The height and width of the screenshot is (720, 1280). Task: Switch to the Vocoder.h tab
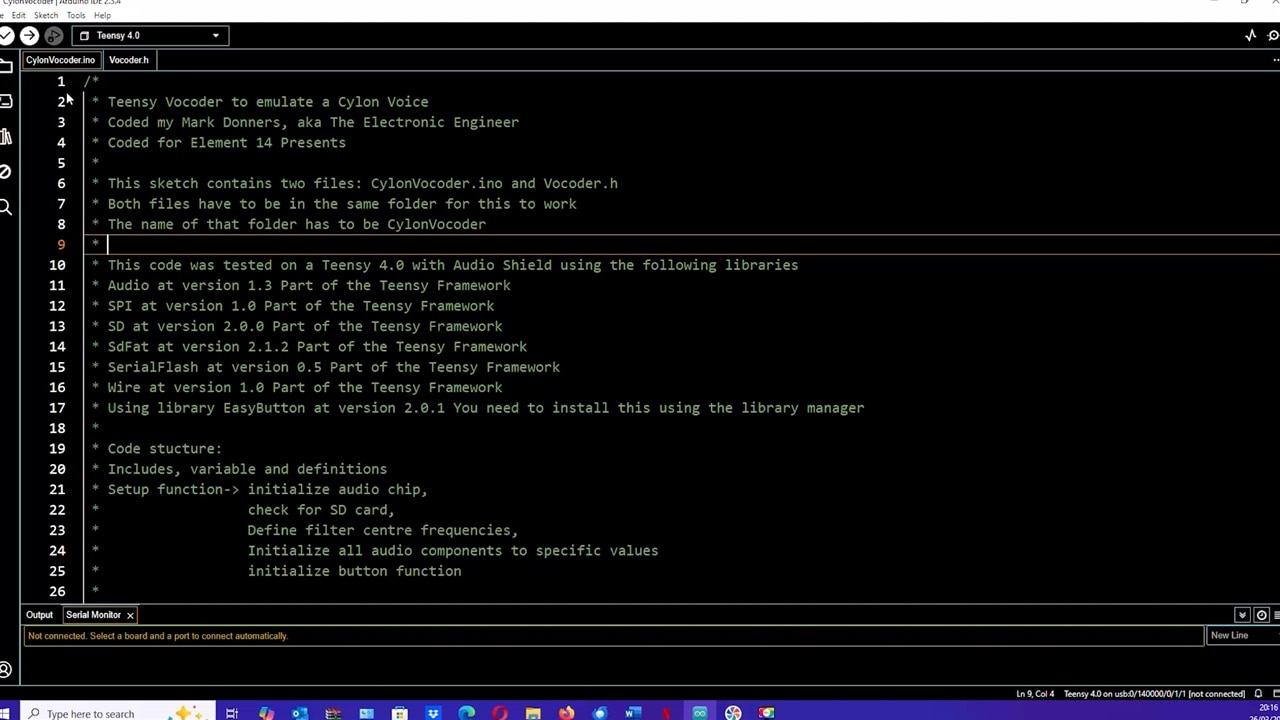[129, 60]
